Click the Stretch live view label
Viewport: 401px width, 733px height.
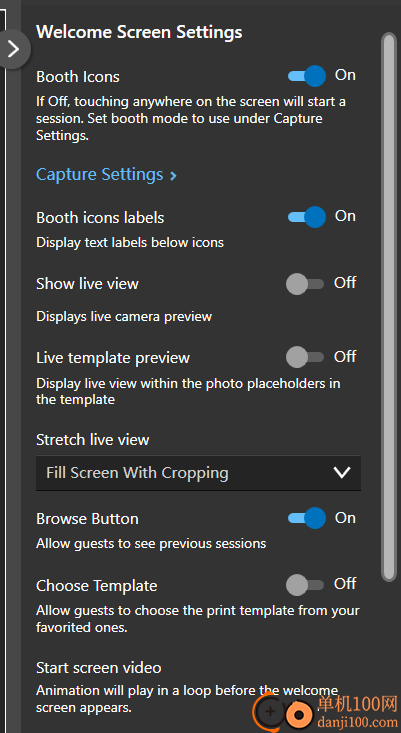point(93,440)
